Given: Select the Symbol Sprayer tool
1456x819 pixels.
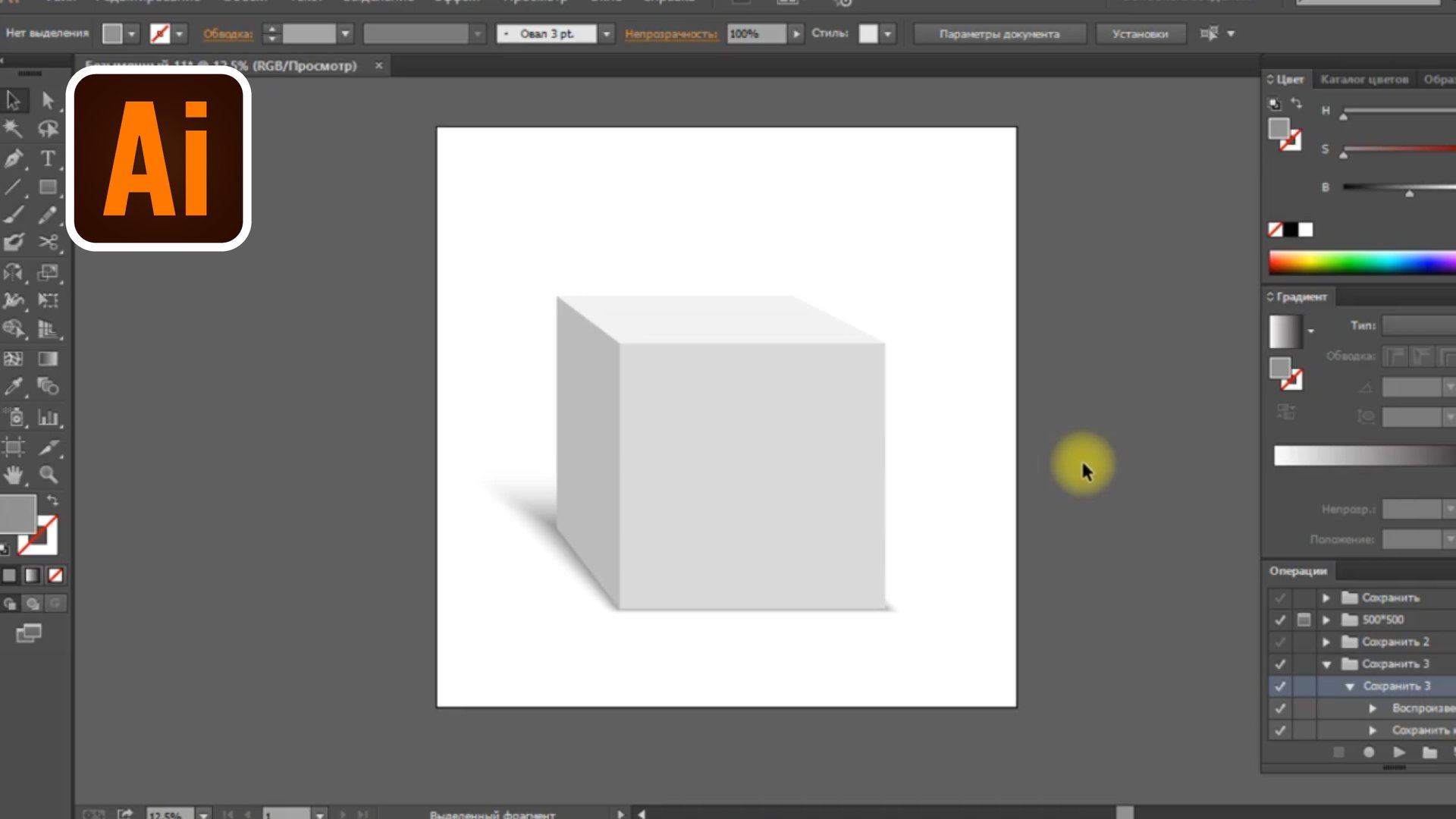Looking at the screenshot, I should [14, 417].
